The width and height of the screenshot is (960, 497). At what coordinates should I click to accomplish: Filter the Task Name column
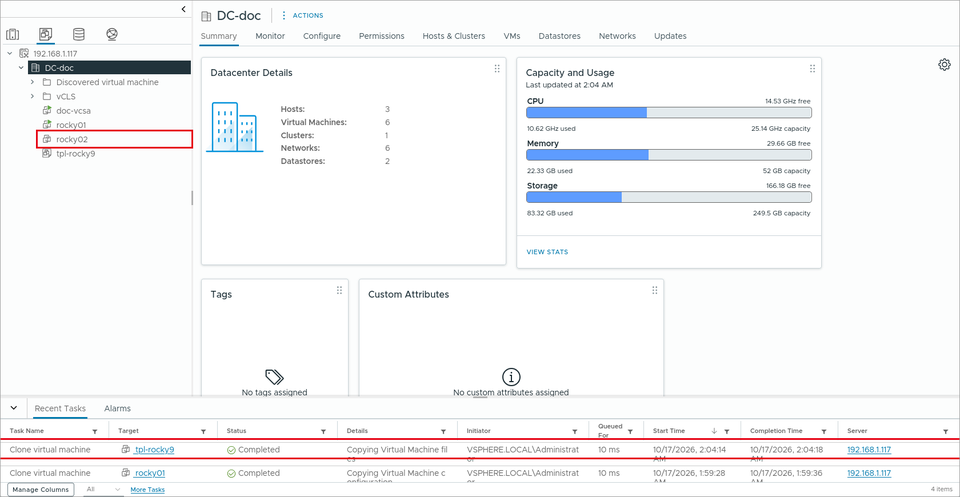pos(95,432)
